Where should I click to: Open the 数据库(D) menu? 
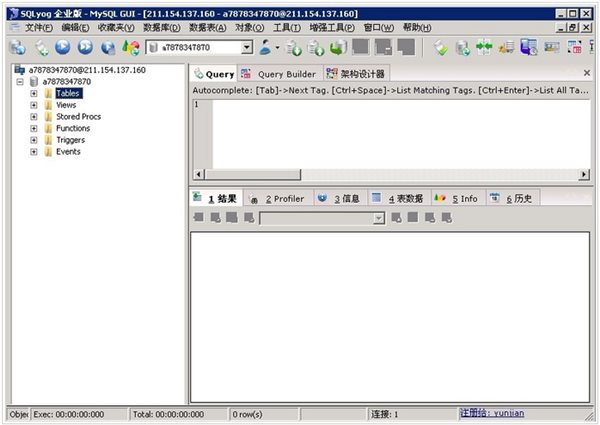162,28
